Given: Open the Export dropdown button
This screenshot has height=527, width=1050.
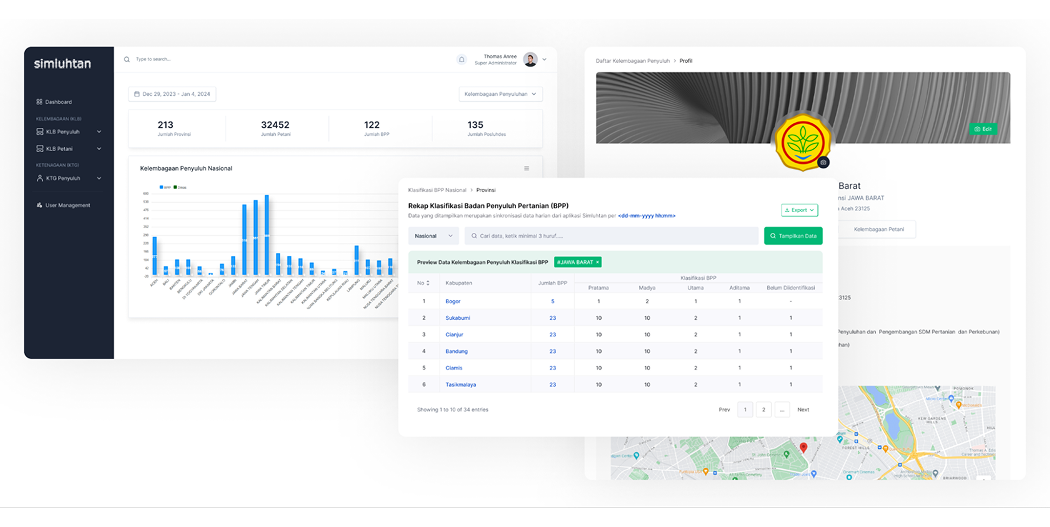Looking at the screenshot, I should point(800,210).
